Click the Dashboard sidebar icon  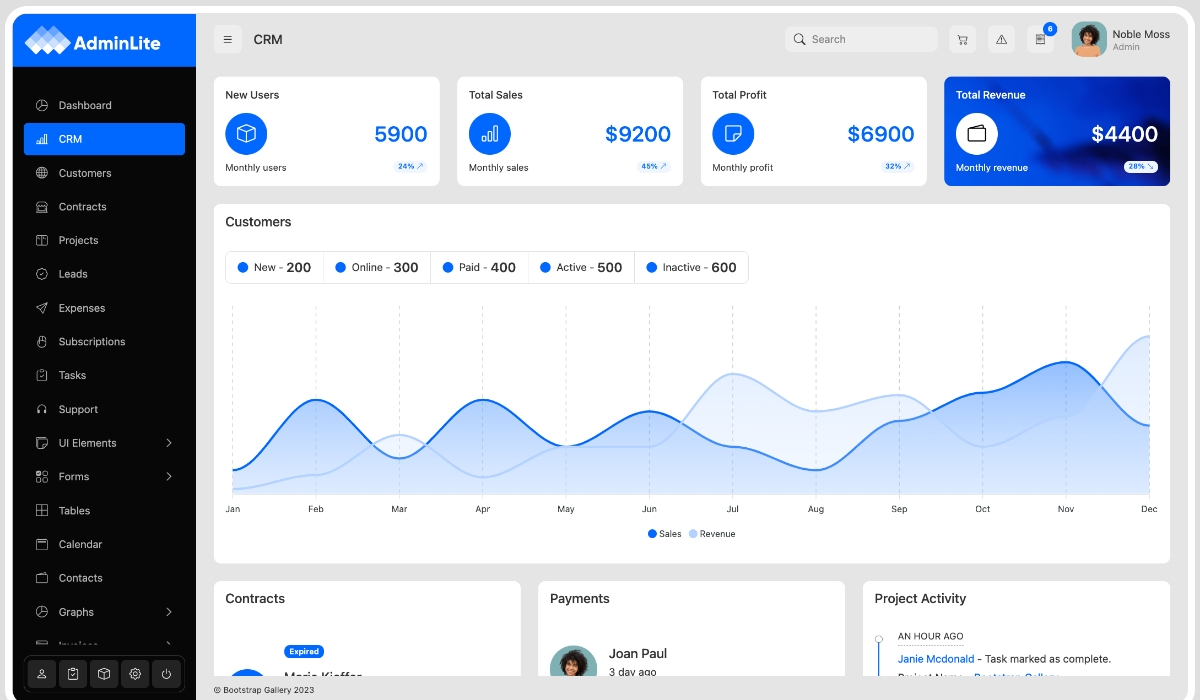pos(42,105)
